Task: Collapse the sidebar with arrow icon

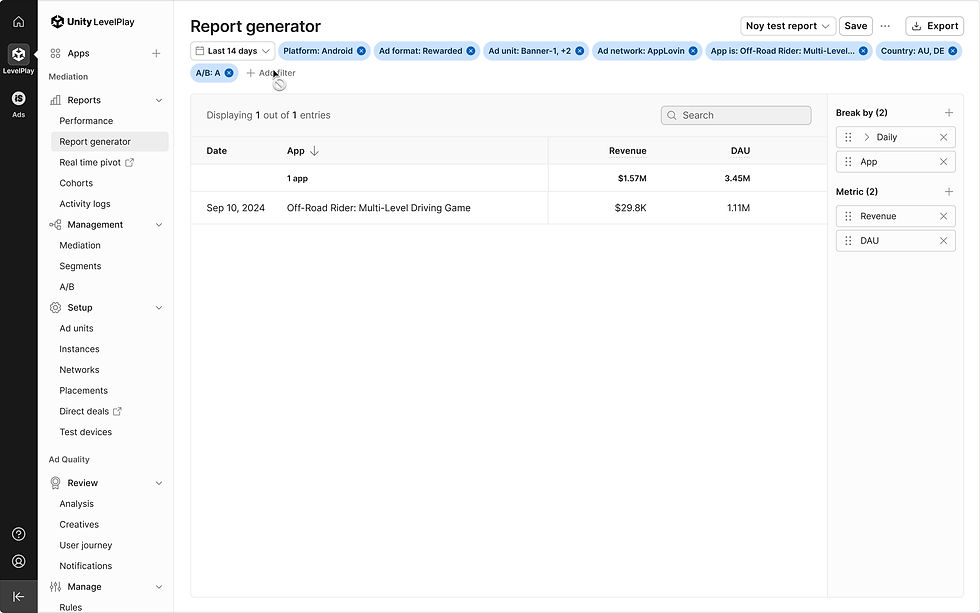Action: tap(19, 597)
